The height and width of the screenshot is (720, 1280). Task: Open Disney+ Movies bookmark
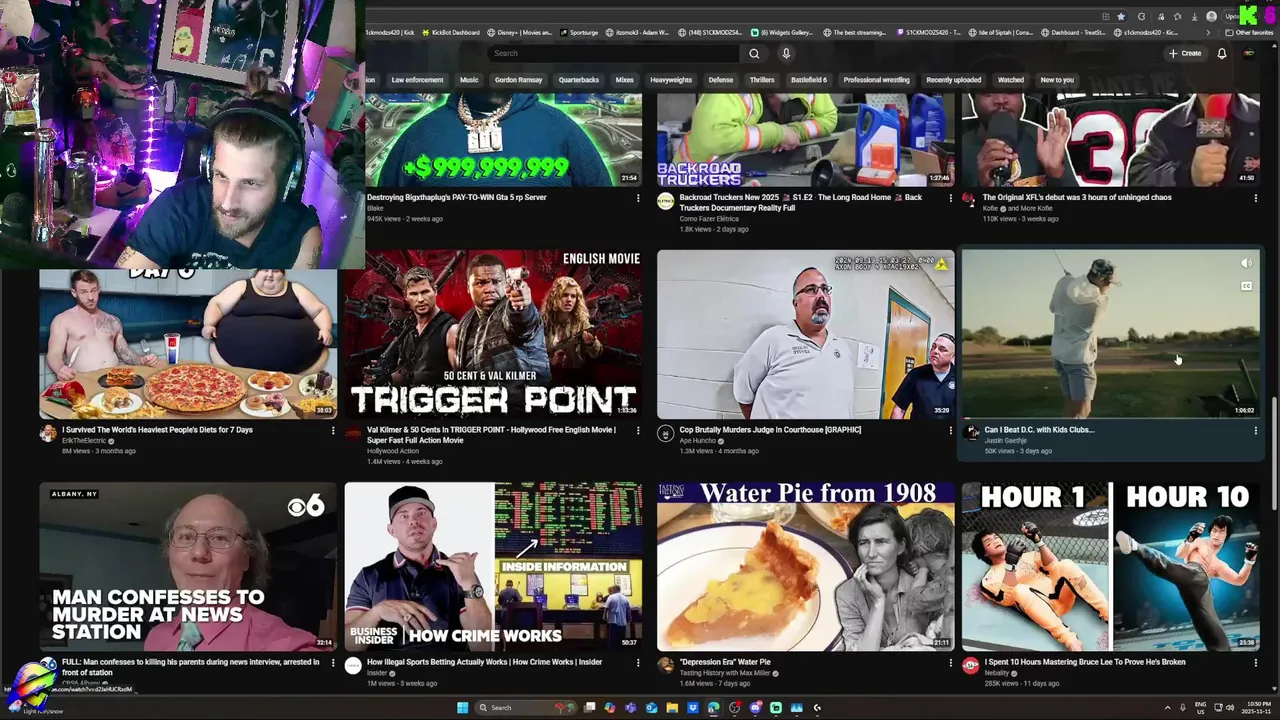[x=519, y=32]
